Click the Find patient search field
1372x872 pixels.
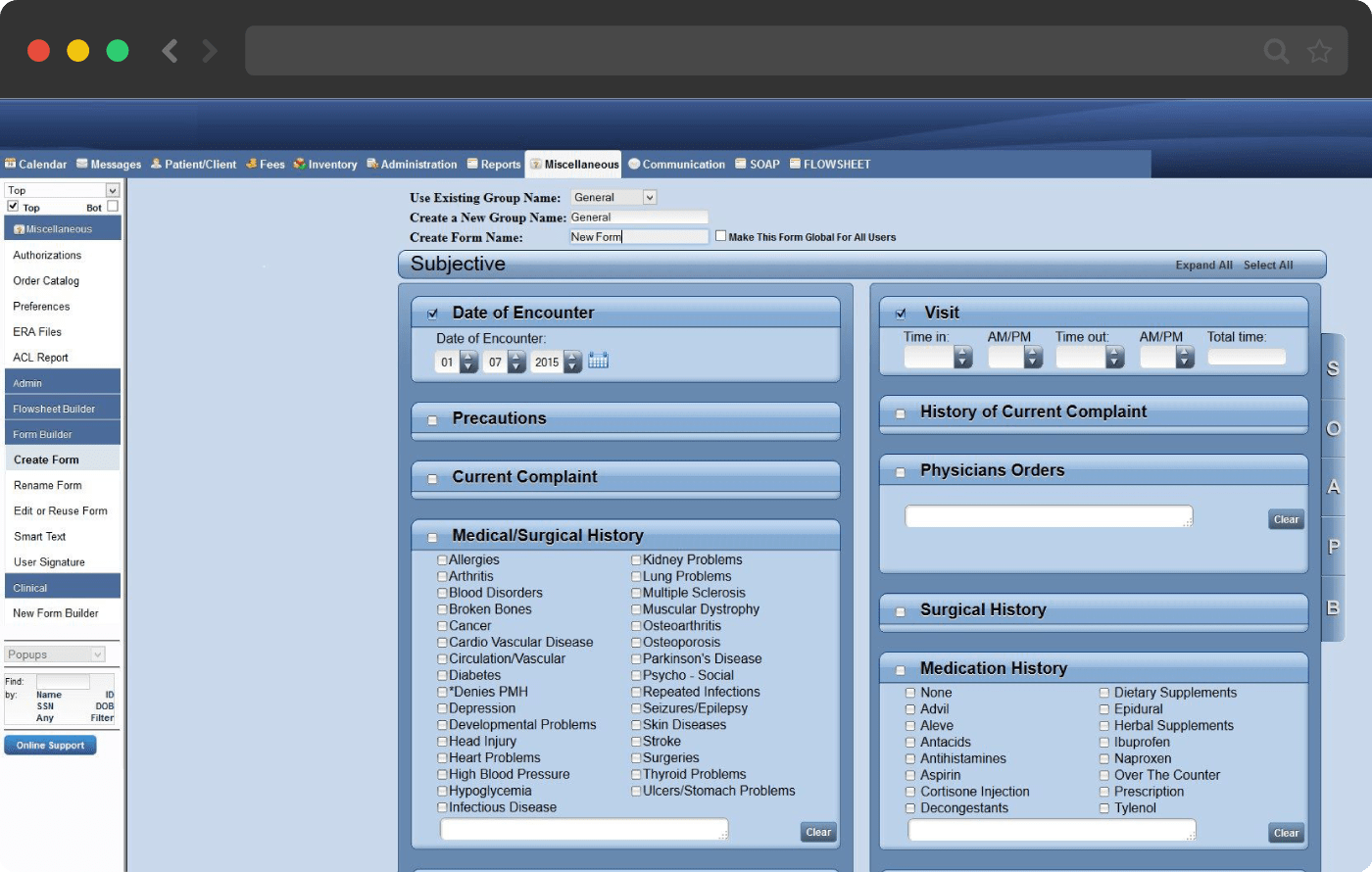(63, 681)
